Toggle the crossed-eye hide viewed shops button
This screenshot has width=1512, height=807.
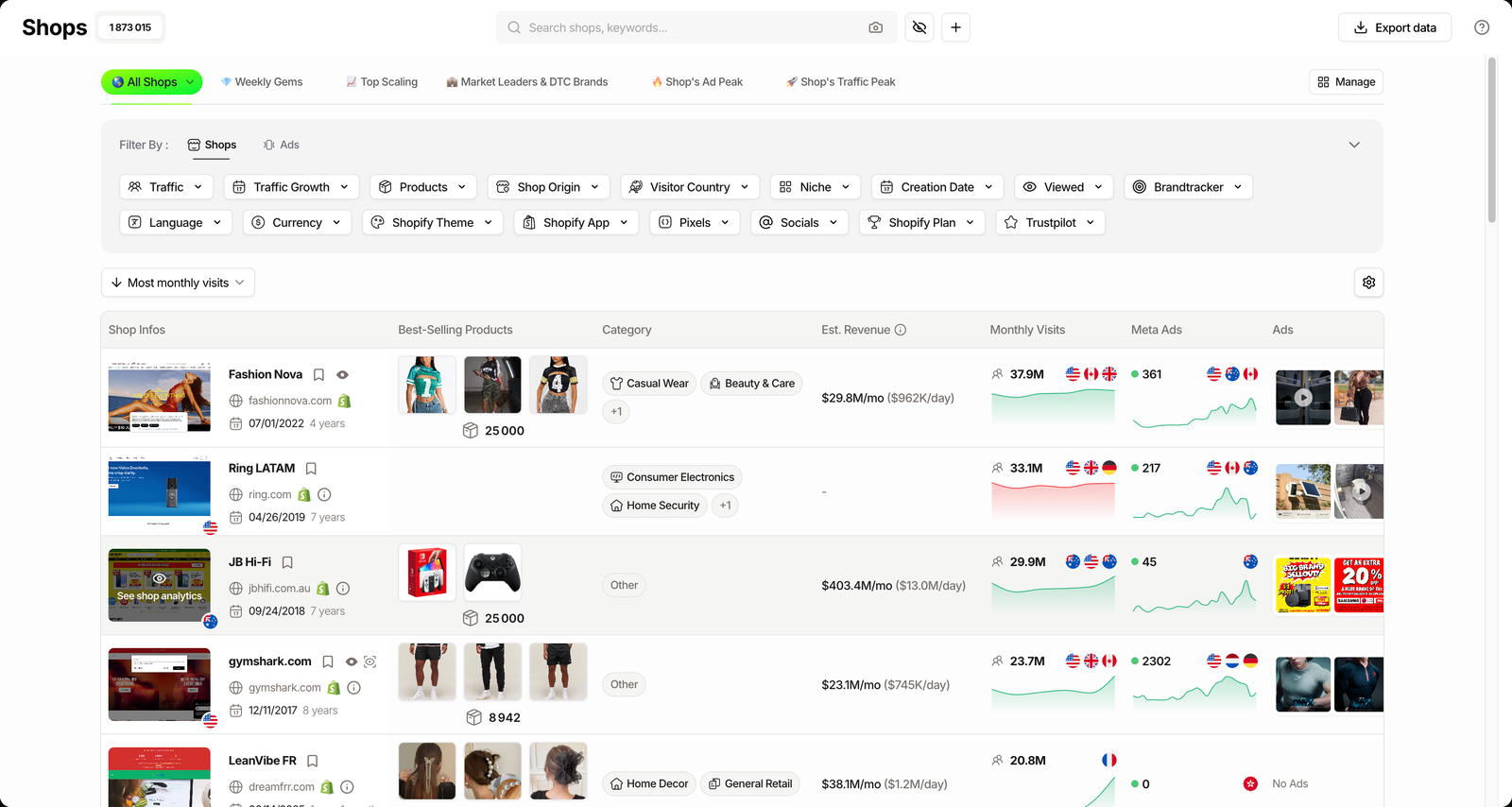(919, 27)
